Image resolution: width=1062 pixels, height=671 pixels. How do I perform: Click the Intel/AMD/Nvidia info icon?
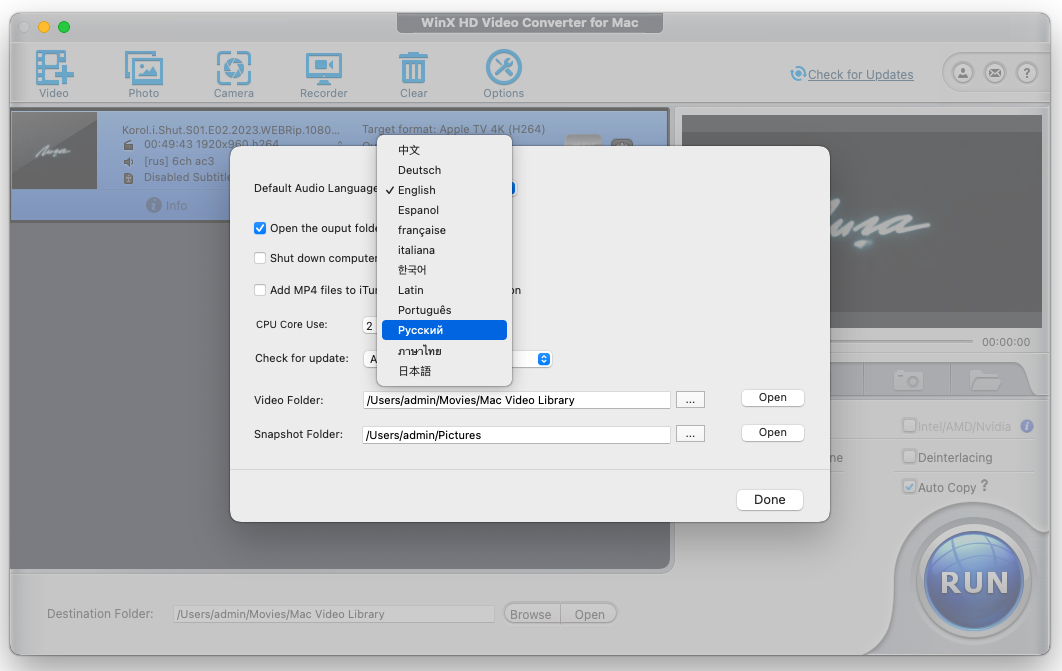pyautogui.click(x=1027, y=426)
